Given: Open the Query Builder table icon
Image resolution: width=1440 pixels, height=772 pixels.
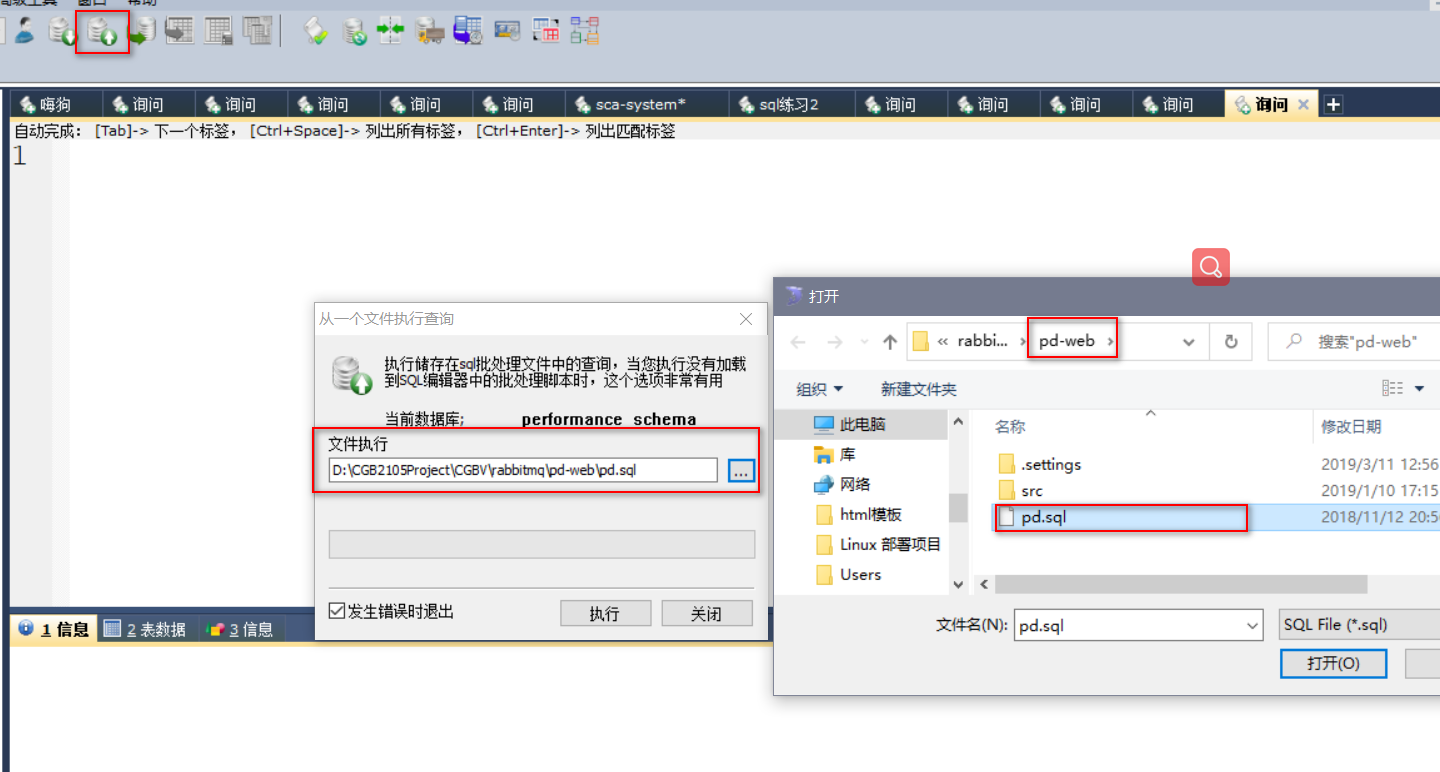Looking at the screenshot, I should pyautogui.click(x=546, y=31).
